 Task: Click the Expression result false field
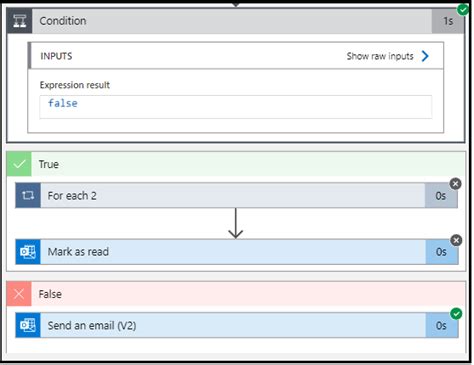click(236, 107)
